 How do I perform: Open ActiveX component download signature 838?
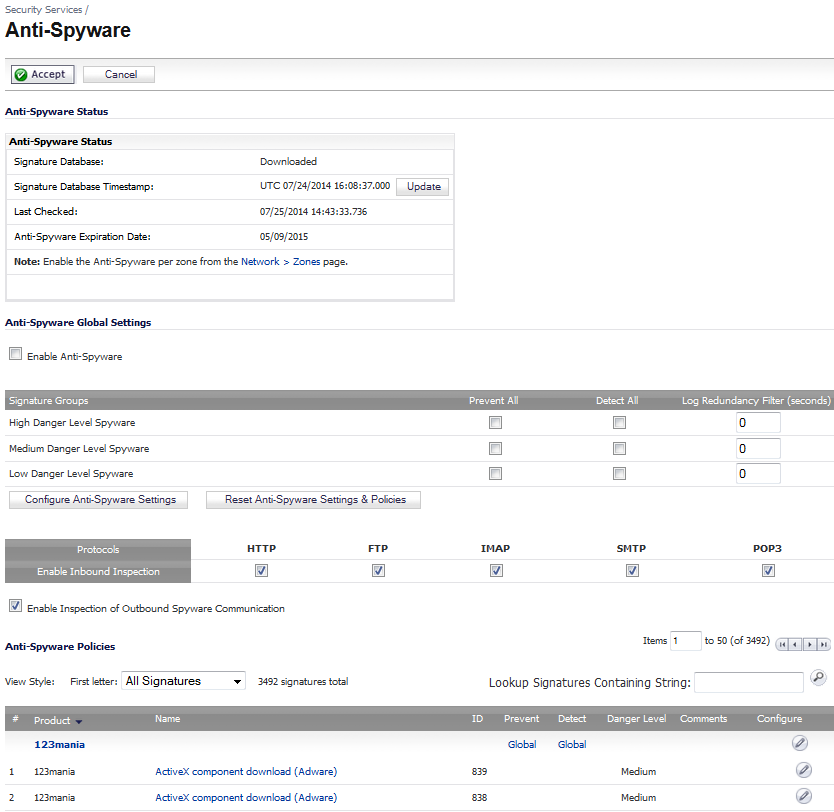246,798
